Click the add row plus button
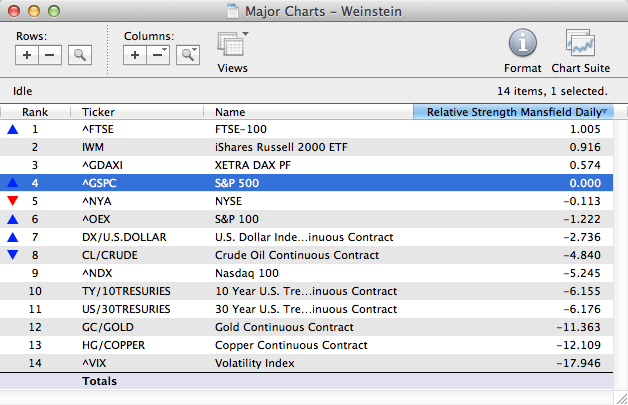628x405 pixels. [x=27, y=55]
